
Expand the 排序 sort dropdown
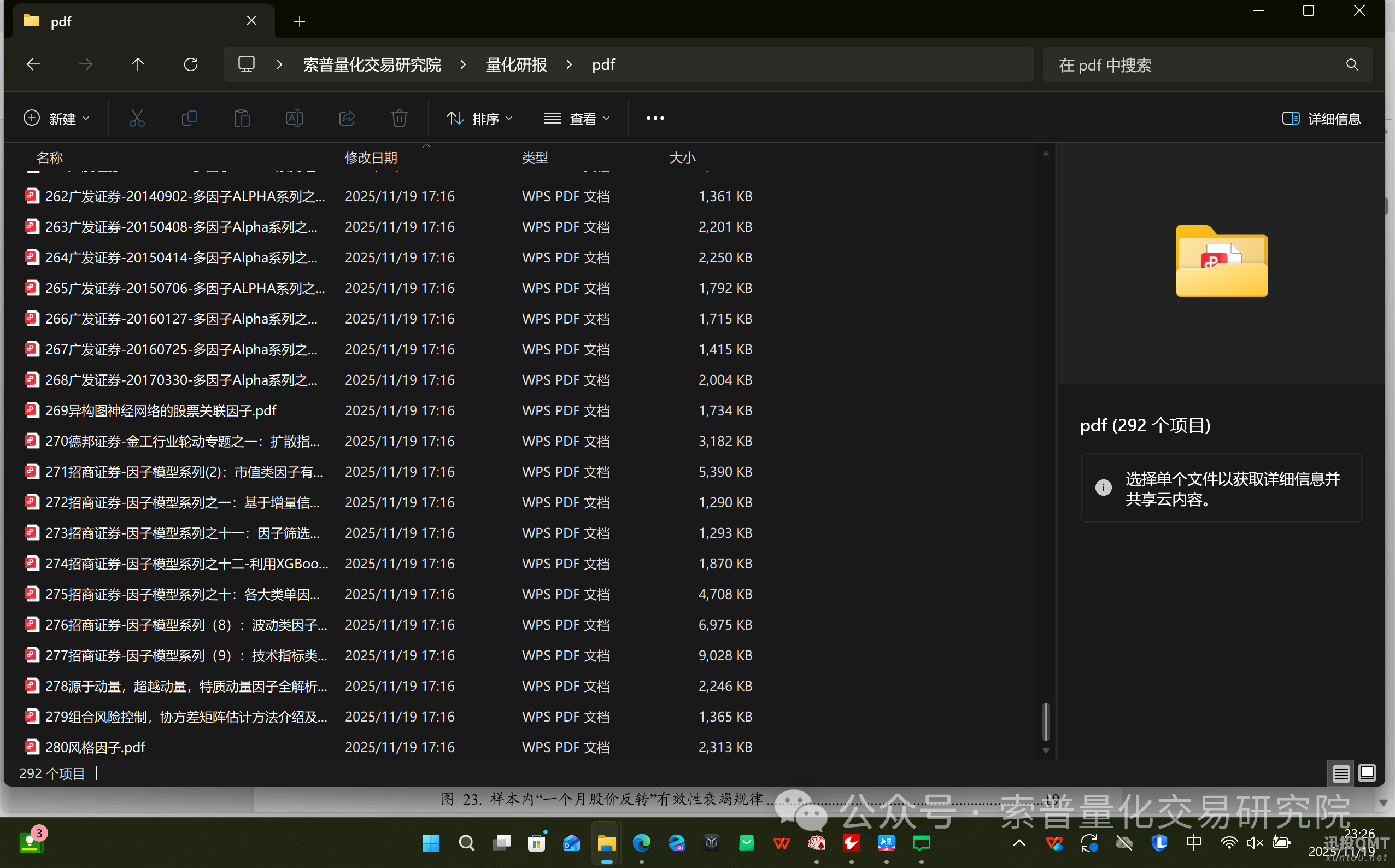(479, 118)
